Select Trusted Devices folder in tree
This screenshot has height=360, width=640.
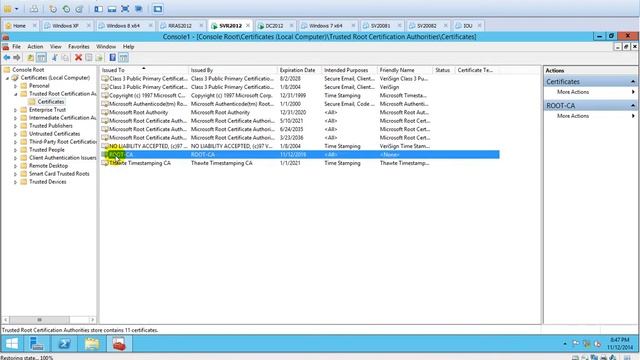(47, 182)
